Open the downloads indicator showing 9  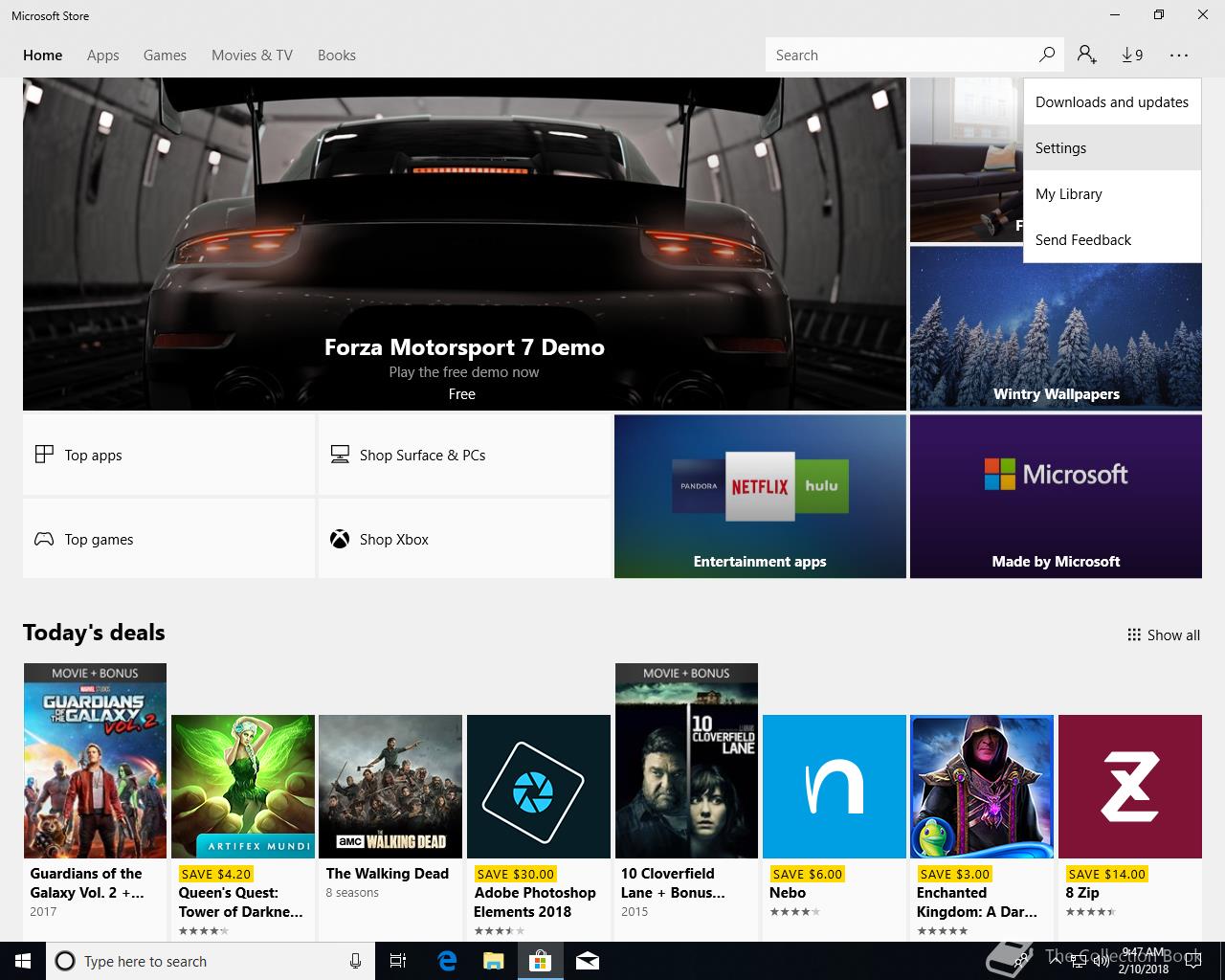pyautogui.click(x=1132, y=55)
